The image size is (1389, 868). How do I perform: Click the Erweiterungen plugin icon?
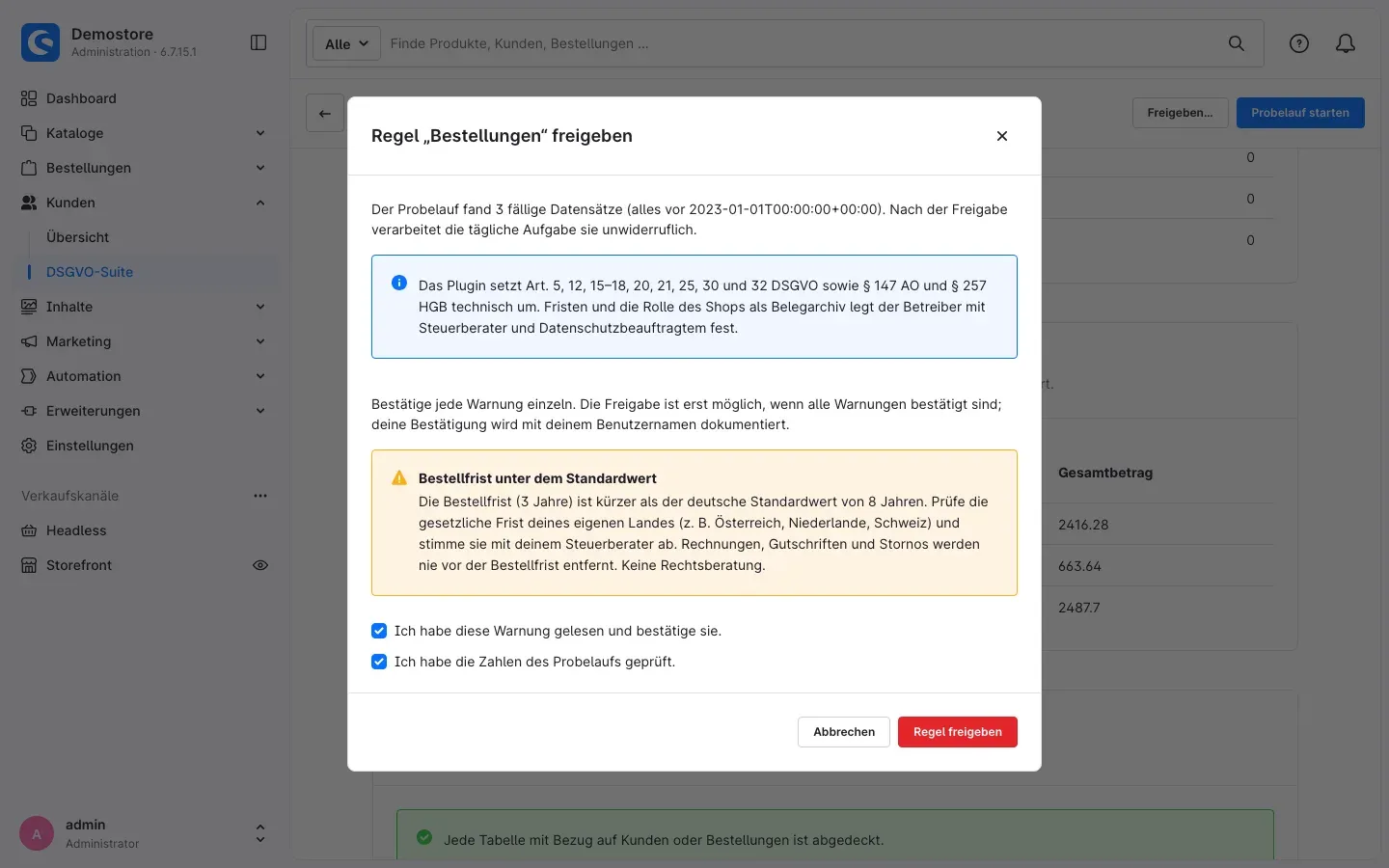click(29, 411)
